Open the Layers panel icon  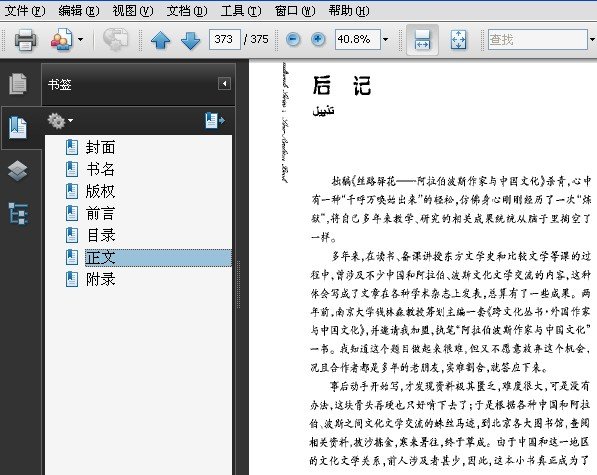click(x=18, y=171)
